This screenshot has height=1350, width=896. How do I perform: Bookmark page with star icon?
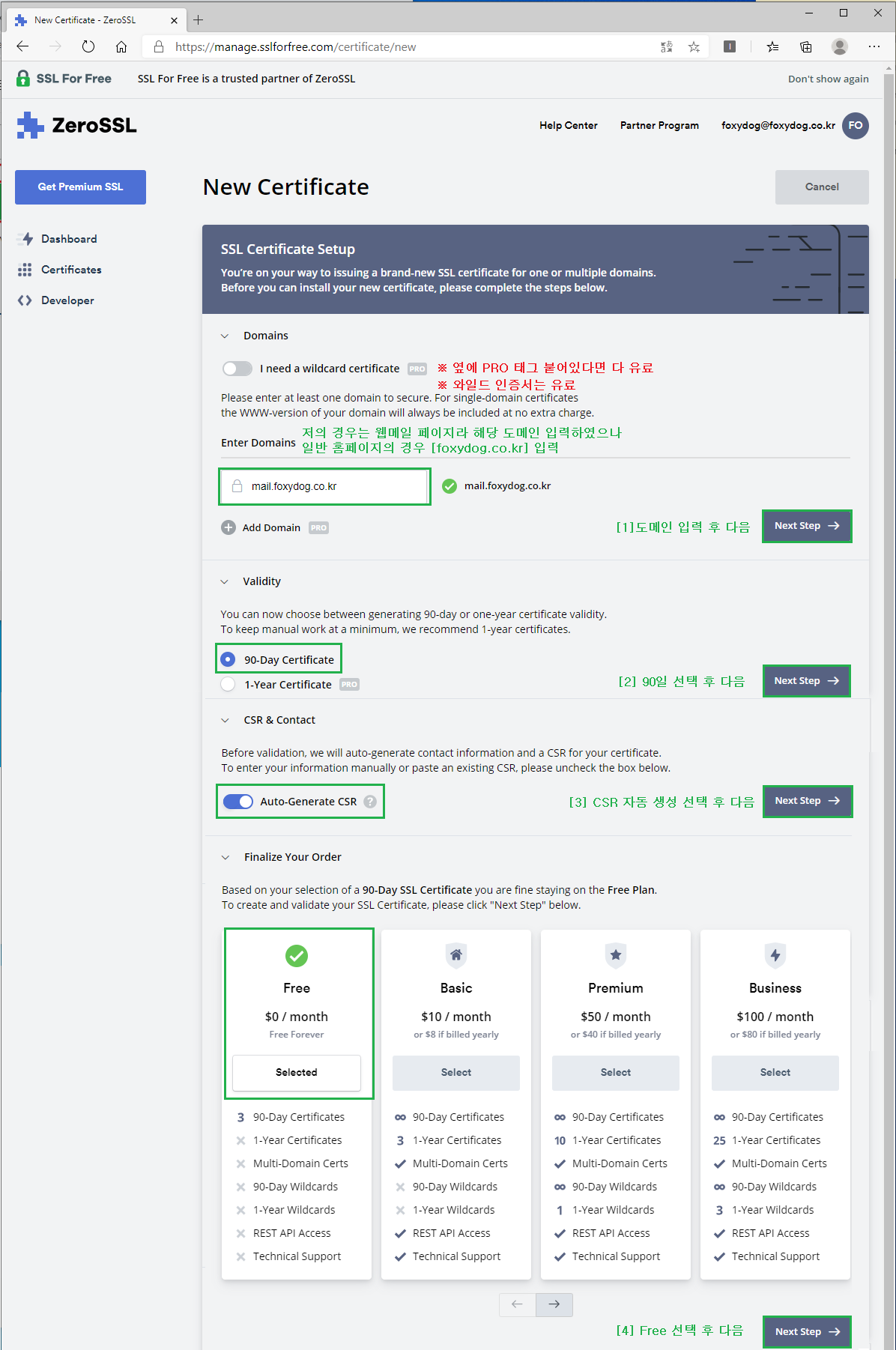pyautogui.click(x=694, y=46)
